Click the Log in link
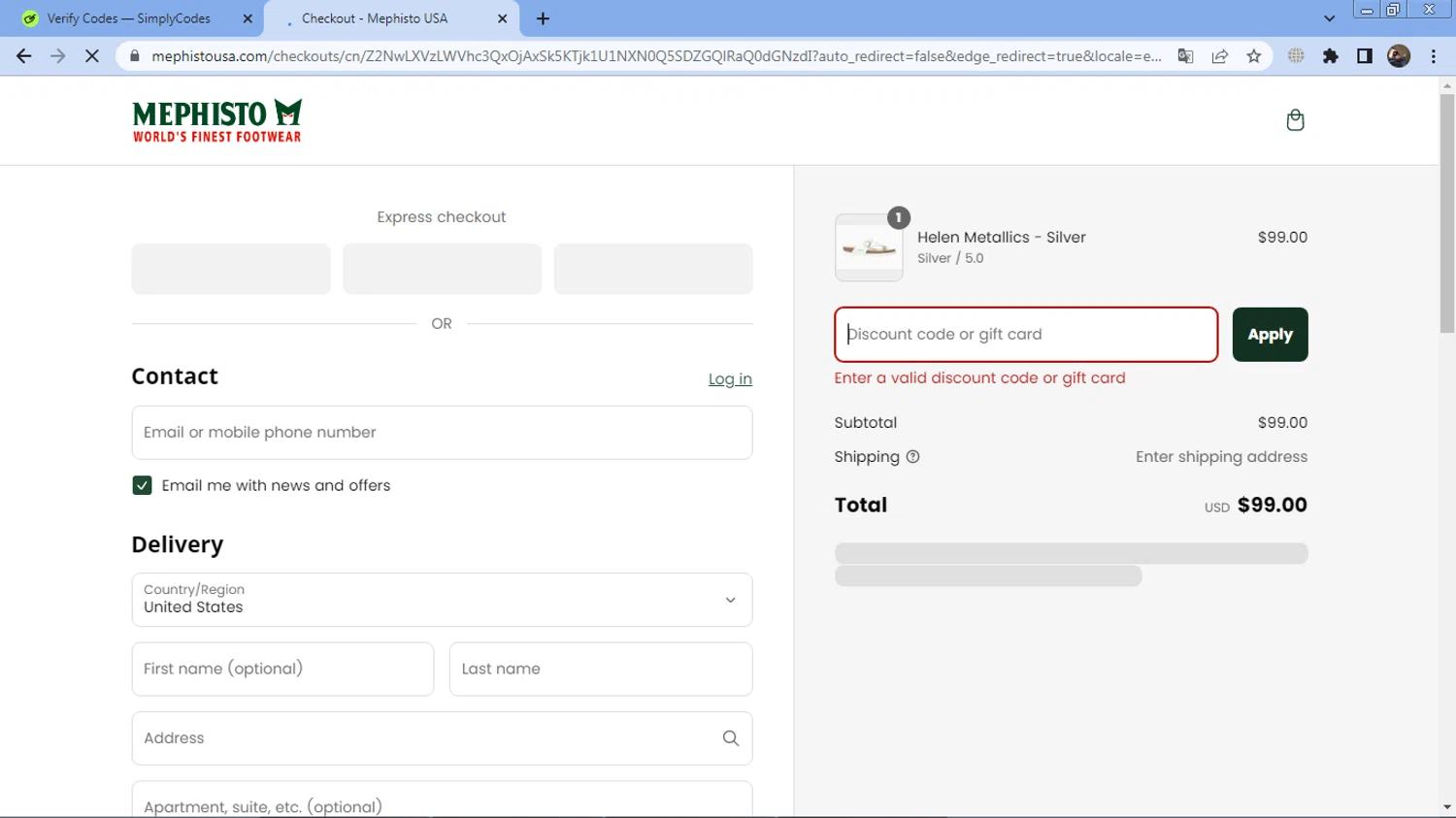1456x818 pixels. coord(730,379)
